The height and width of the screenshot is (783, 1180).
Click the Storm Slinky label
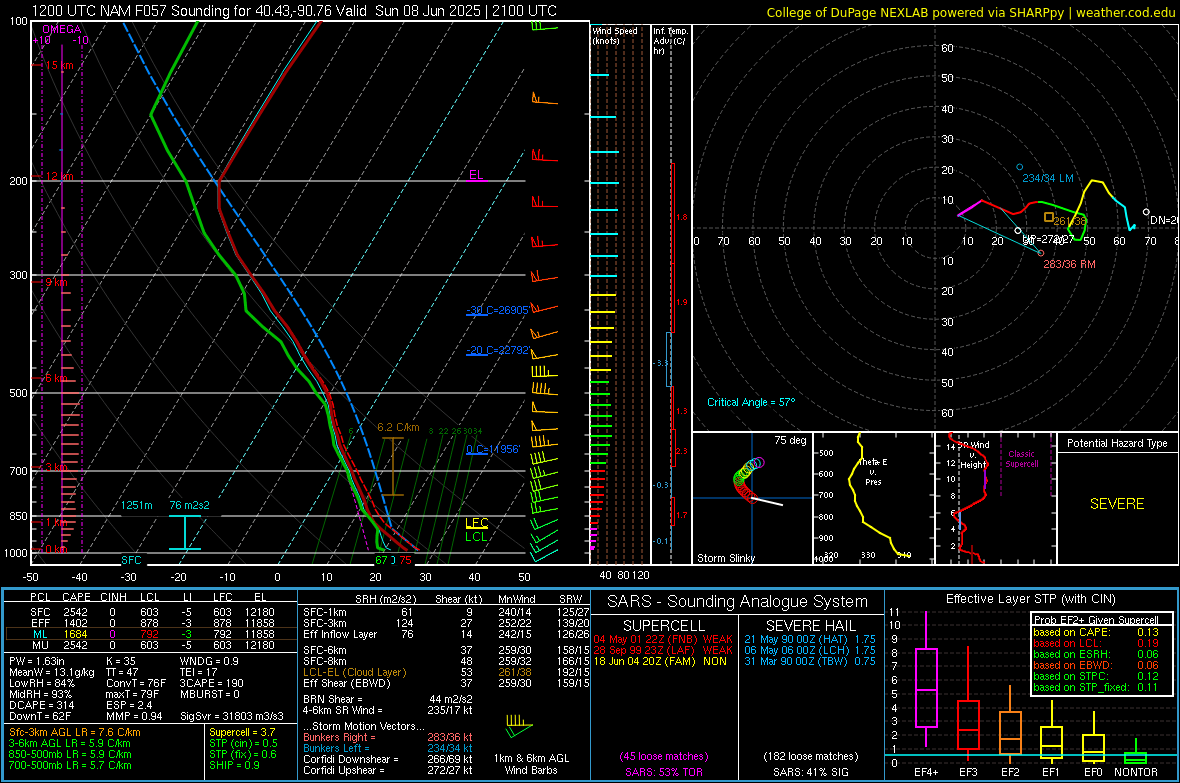[x=725, y=558]
